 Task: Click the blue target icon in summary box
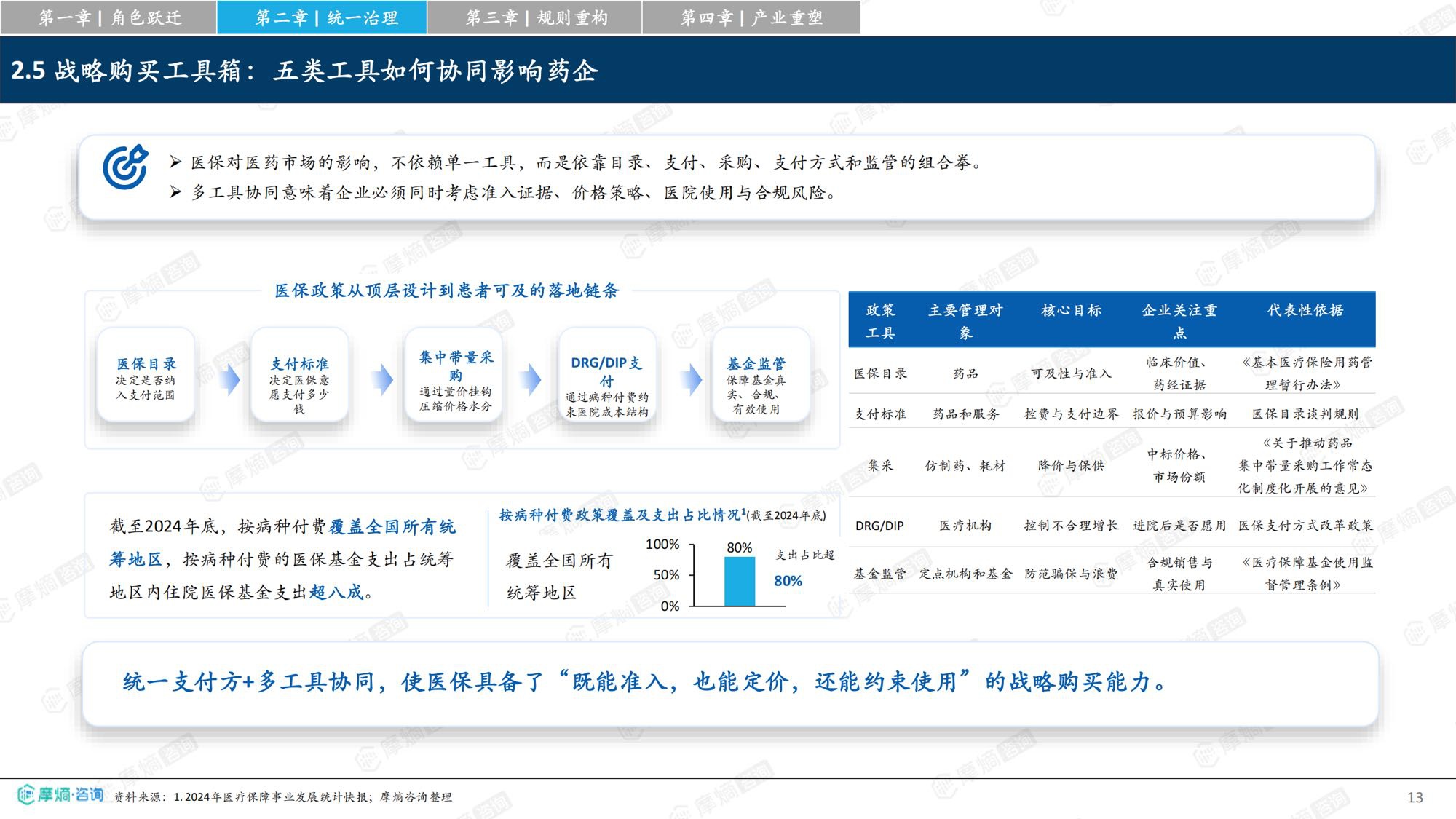[x=125, y=167]
